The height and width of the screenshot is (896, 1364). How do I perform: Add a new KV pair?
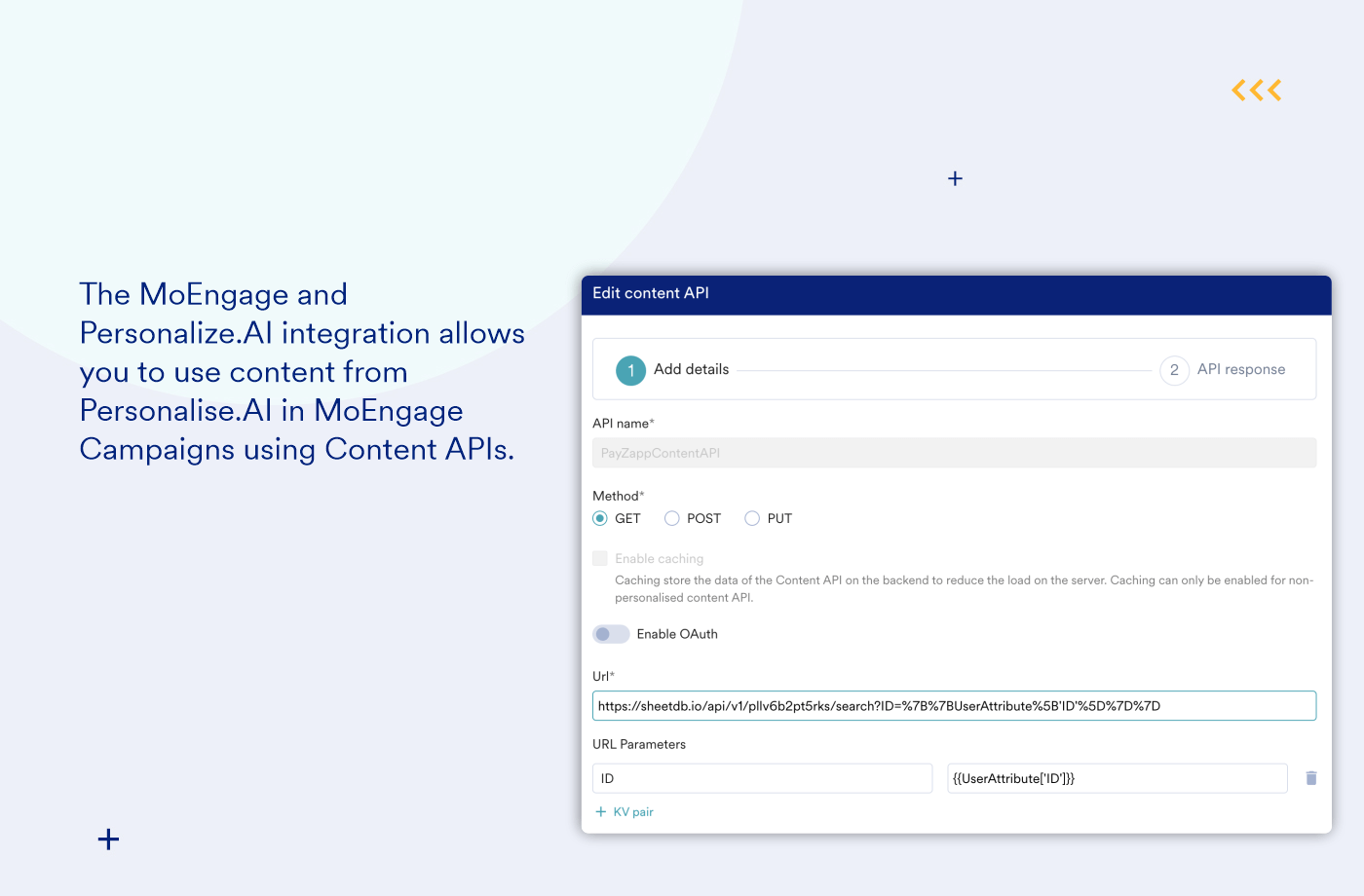click(x=625, y=812)
